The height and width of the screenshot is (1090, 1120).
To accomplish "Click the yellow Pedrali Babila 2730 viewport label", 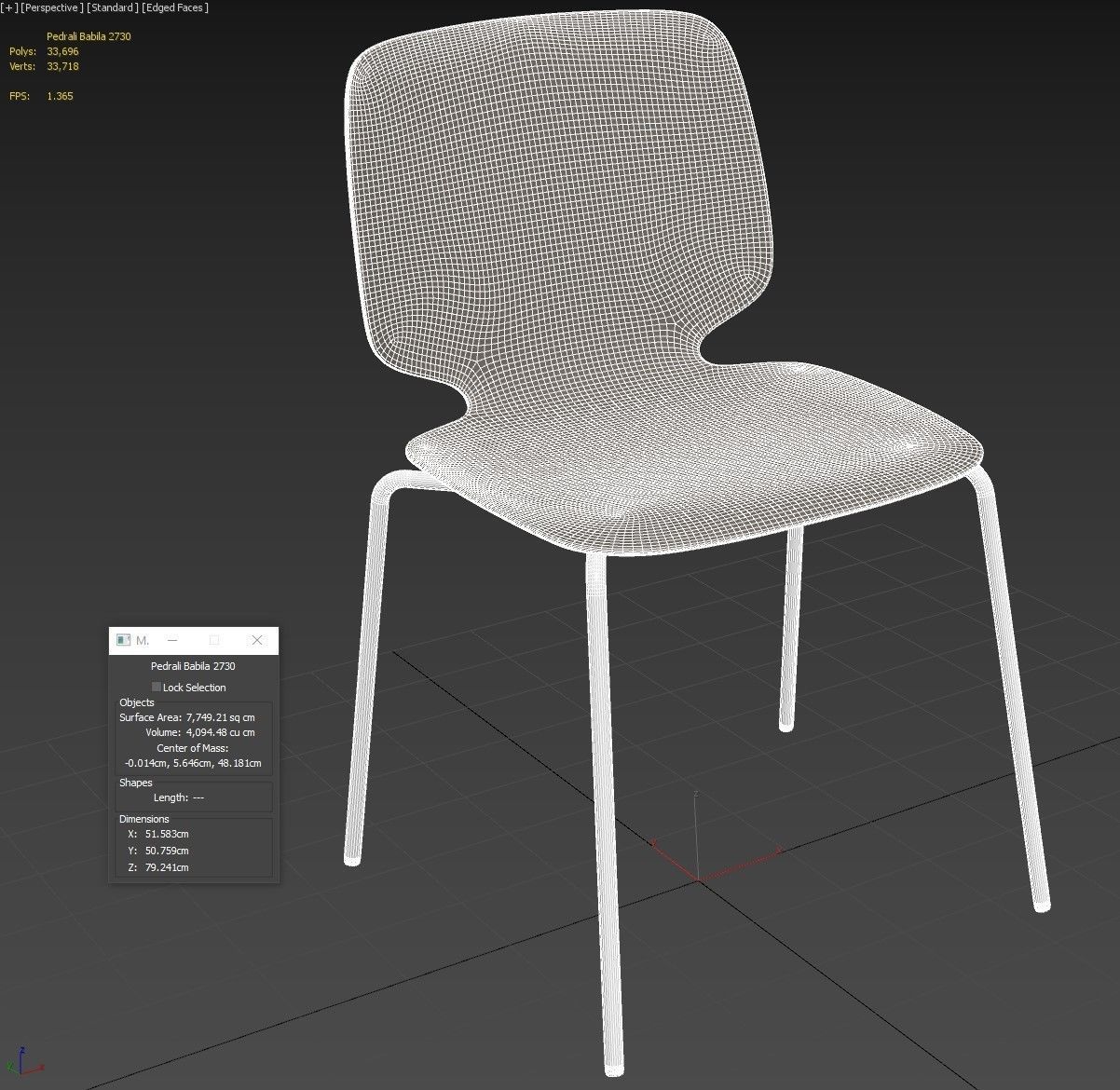I will 89,36.
